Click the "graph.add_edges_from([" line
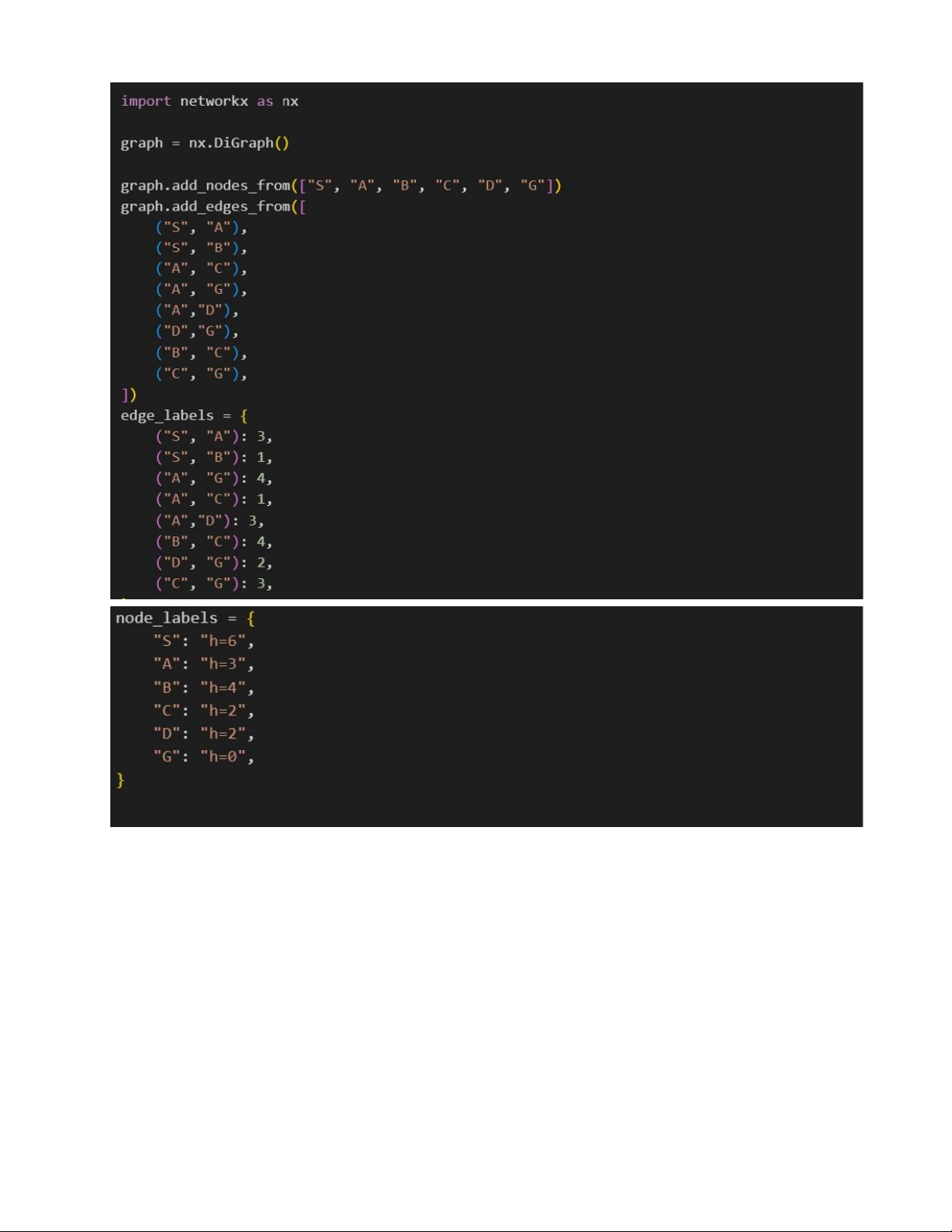Viewport: 952px width, 1232px height. coord(214,207)
